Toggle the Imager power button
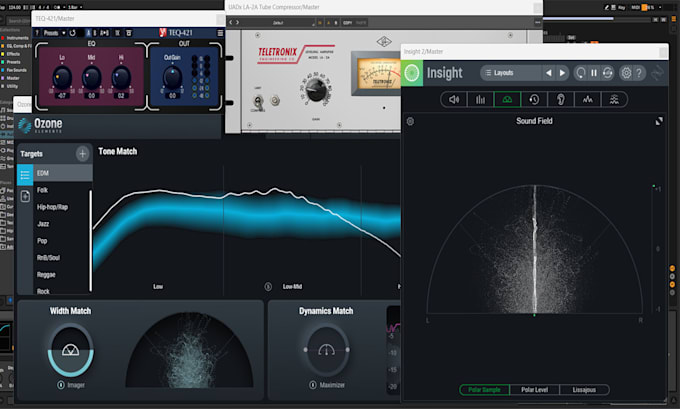The width and height of the screenshot is (680, 409). (61, 385)
